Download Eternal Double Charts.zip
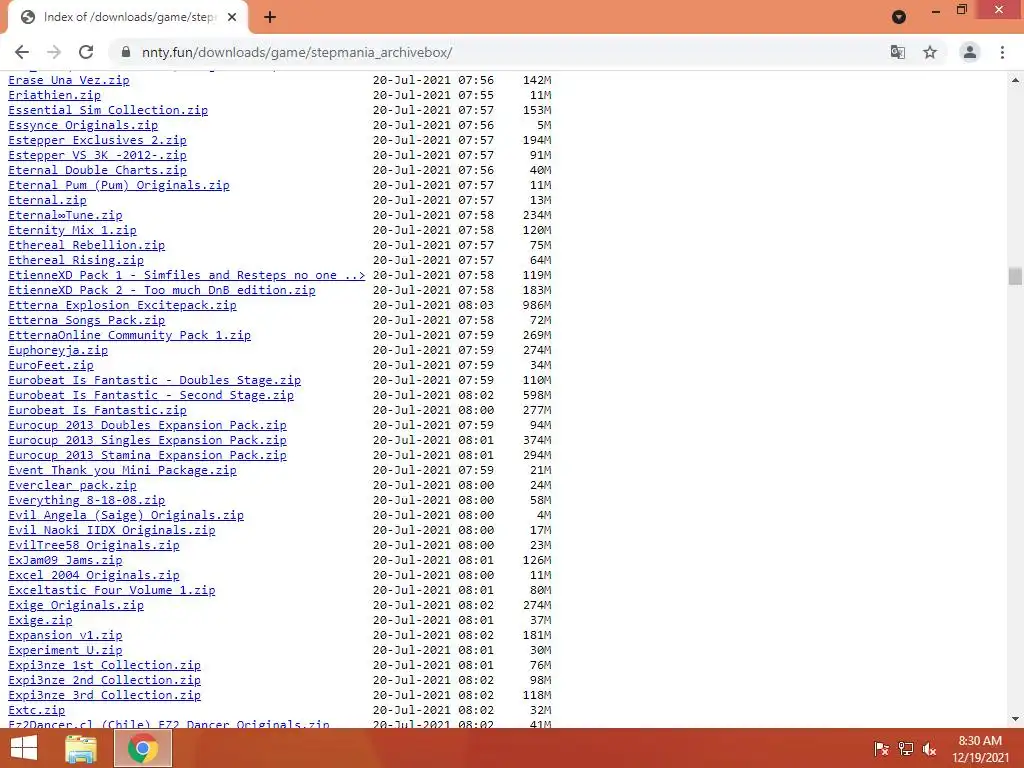This screenshot has width=1024, height=768. 97,170
